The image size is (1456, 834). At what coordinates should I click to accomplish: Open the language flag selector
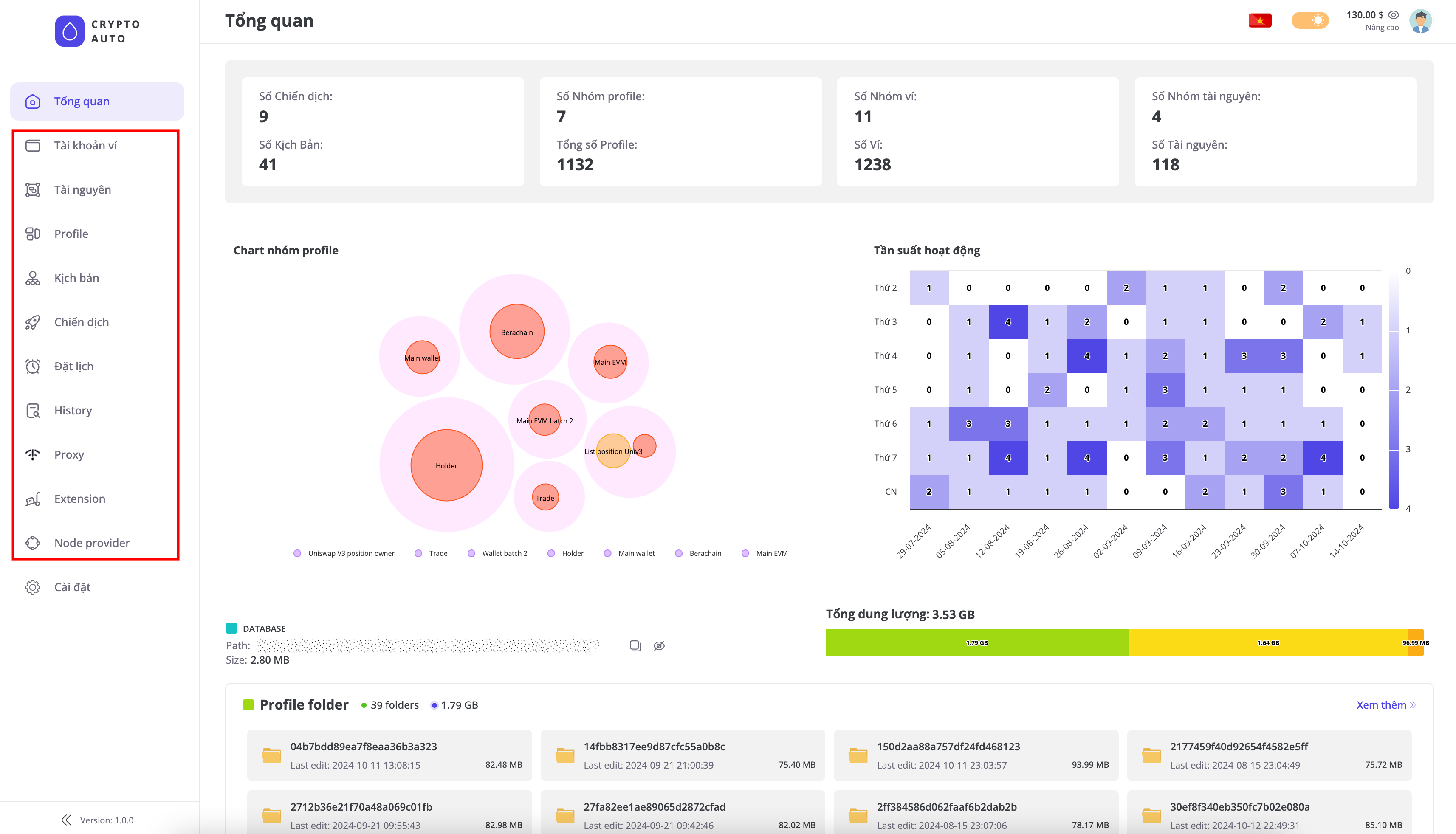pos(1259,21)
